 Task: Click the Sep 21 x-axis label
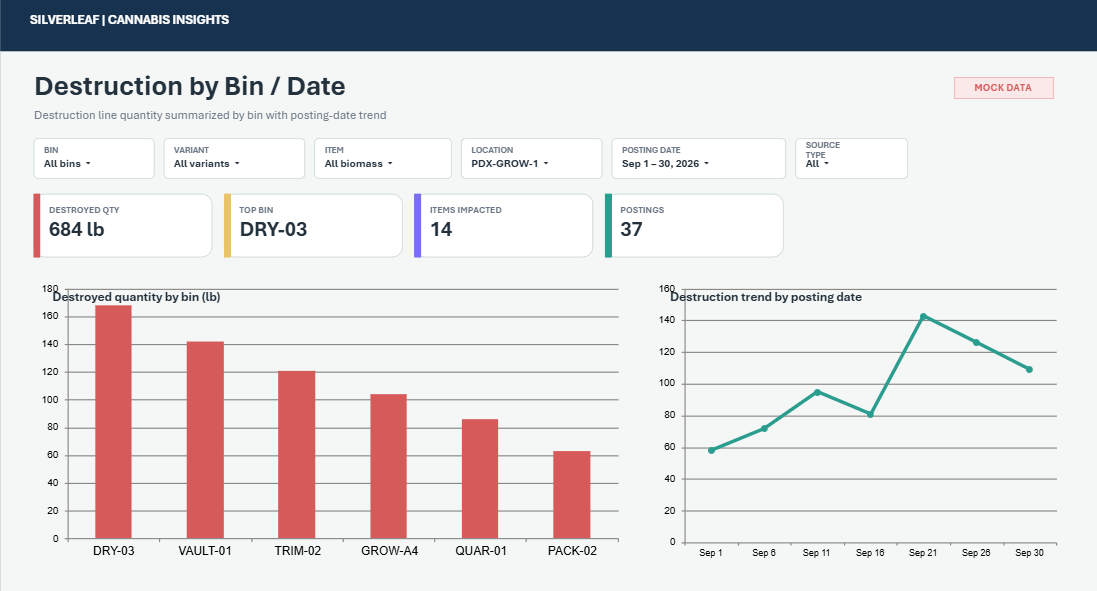[x=923, y=553]
